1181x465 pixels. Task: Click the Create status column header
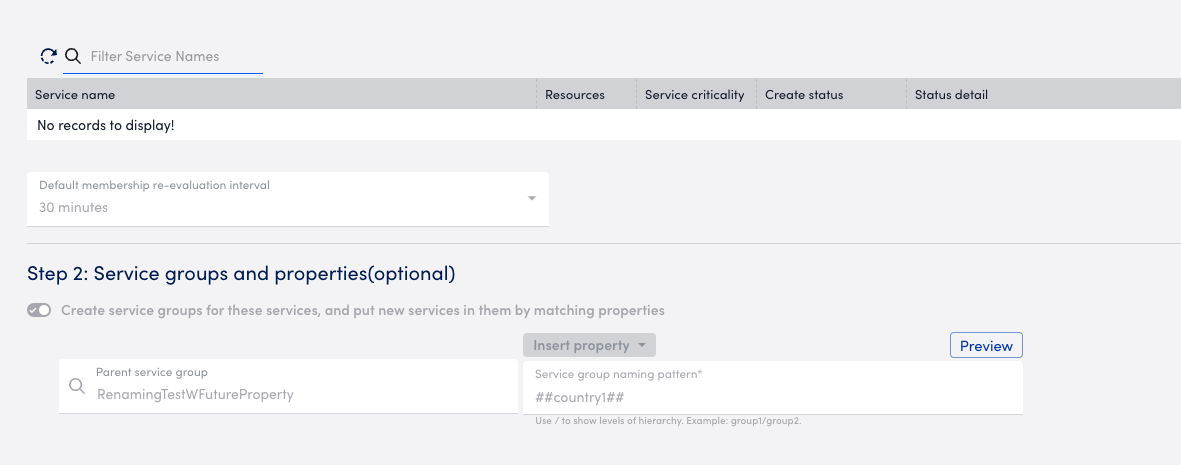tap(804, 94)
